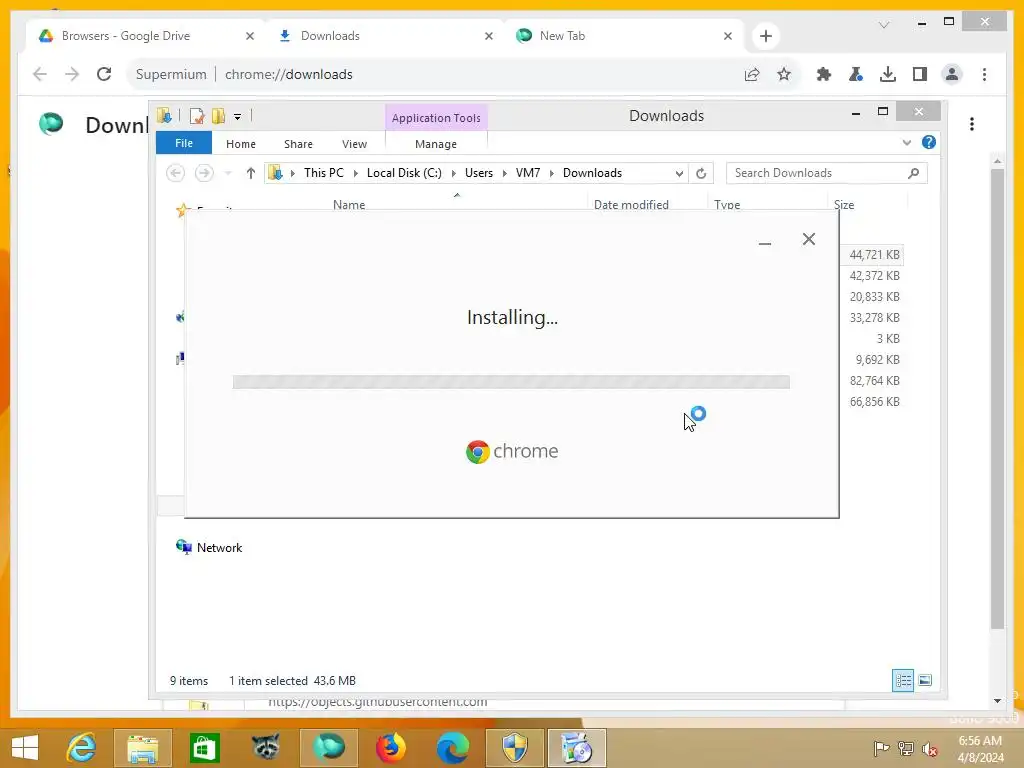Refresh the Downloads folder view
The height and width of the screenshot is (768, 1024).
coord(701,173)
